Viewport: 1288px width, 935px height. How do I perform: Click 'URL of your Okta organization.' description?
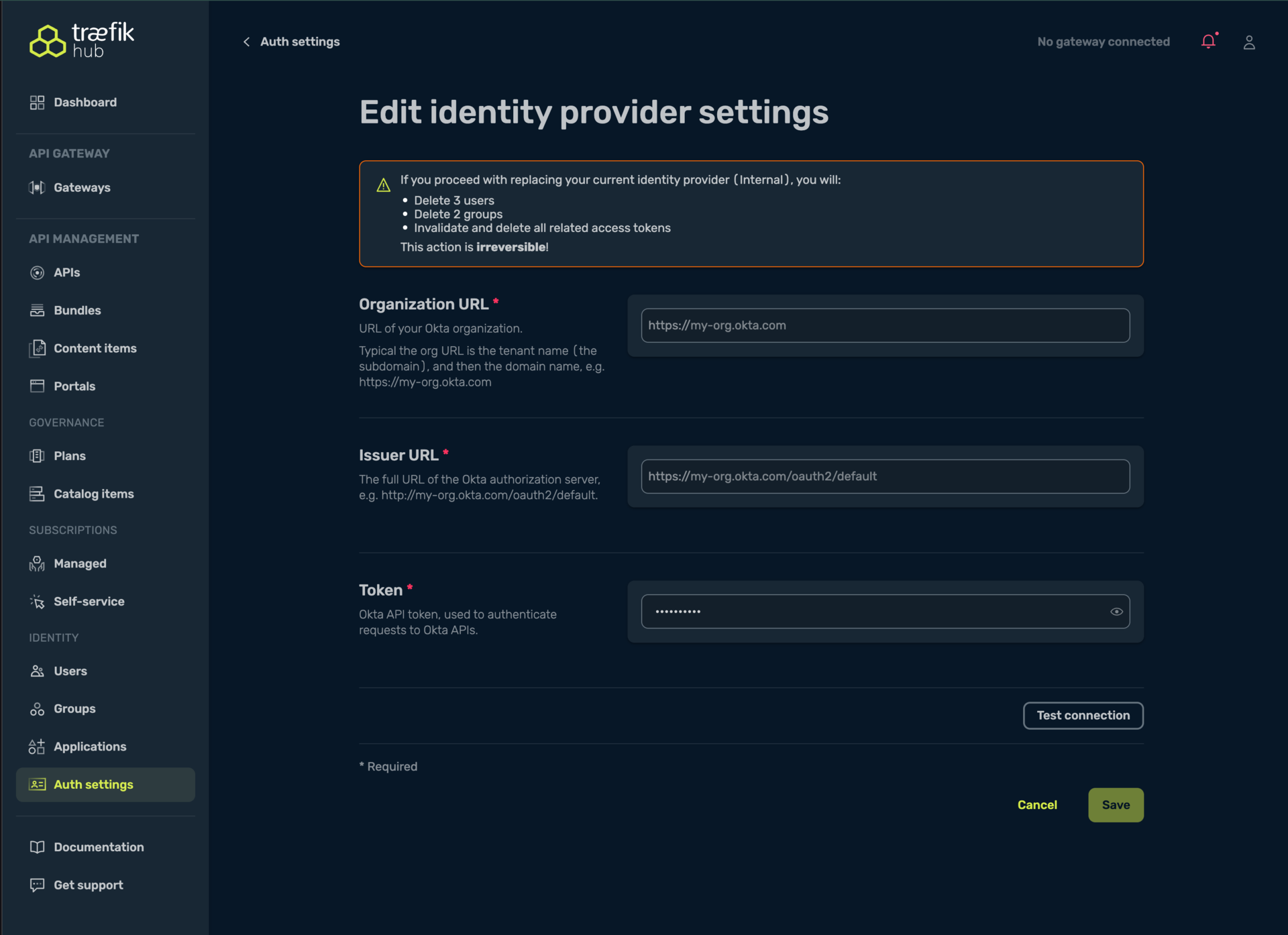(x=440, y=329)
